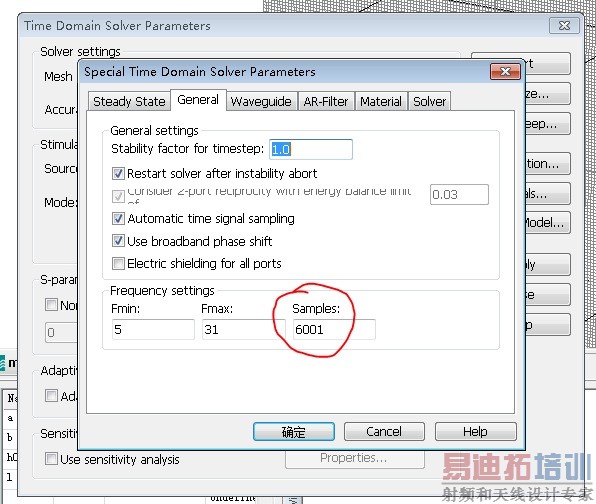Viewport: 596px width, 504px height.
Task: Close the Special Time Domain Solver dialog
Action: [505, 71]
